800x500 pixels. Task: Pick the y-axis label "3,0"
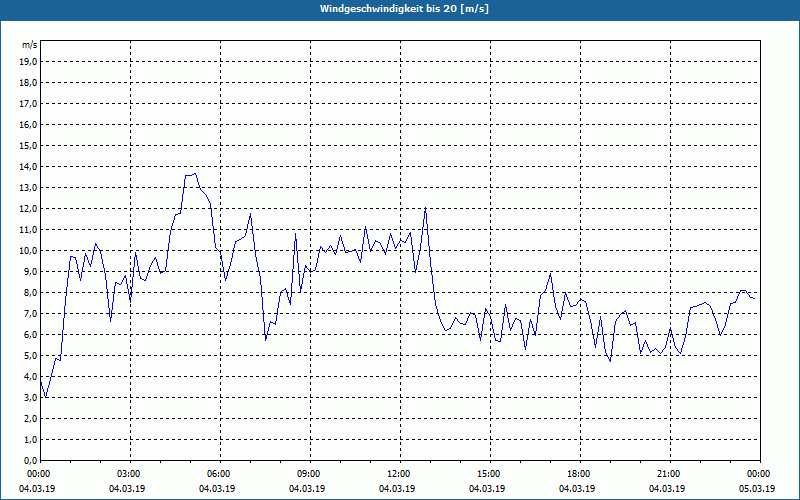(x=30, y=397)
